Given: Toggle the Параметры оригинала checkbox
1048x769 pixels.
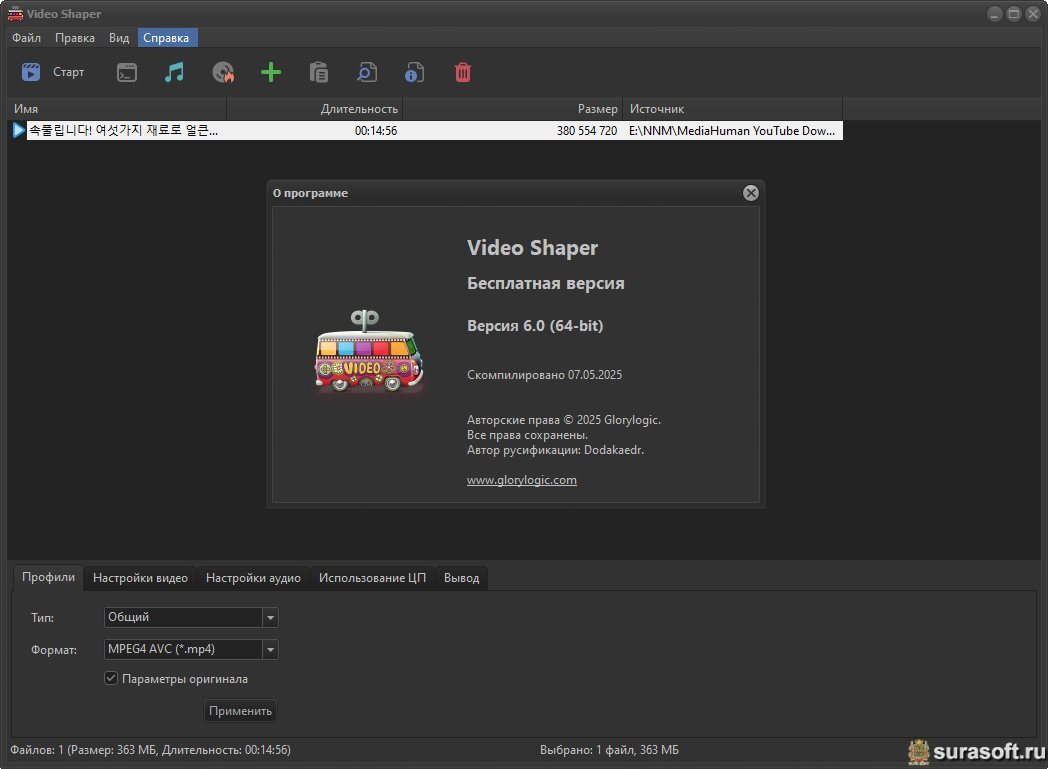Looking at the screenshot, I should click(x=111, y=678).
